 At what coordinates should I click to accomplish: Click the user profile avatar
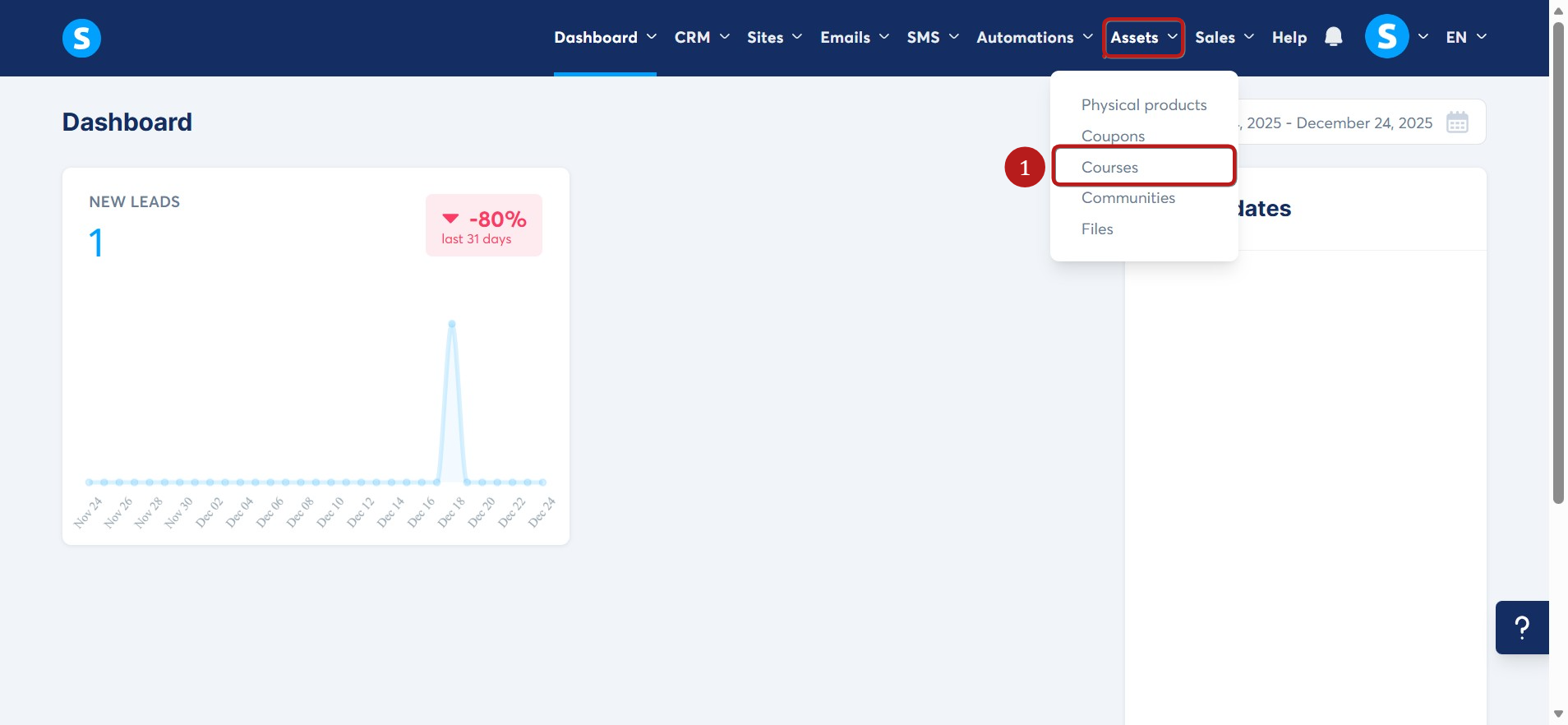[x=1386, y=37]
